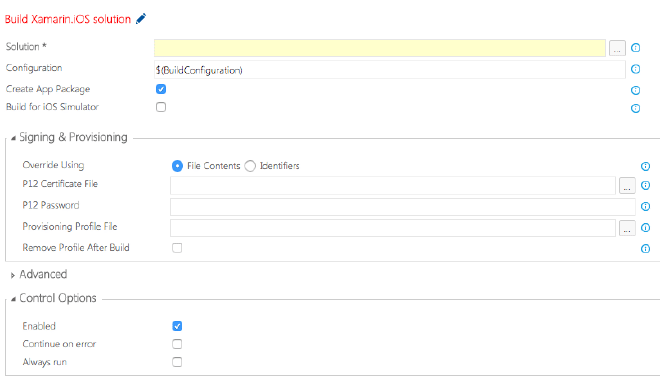Show info for Remove Profile After Build

click(645, 249)
